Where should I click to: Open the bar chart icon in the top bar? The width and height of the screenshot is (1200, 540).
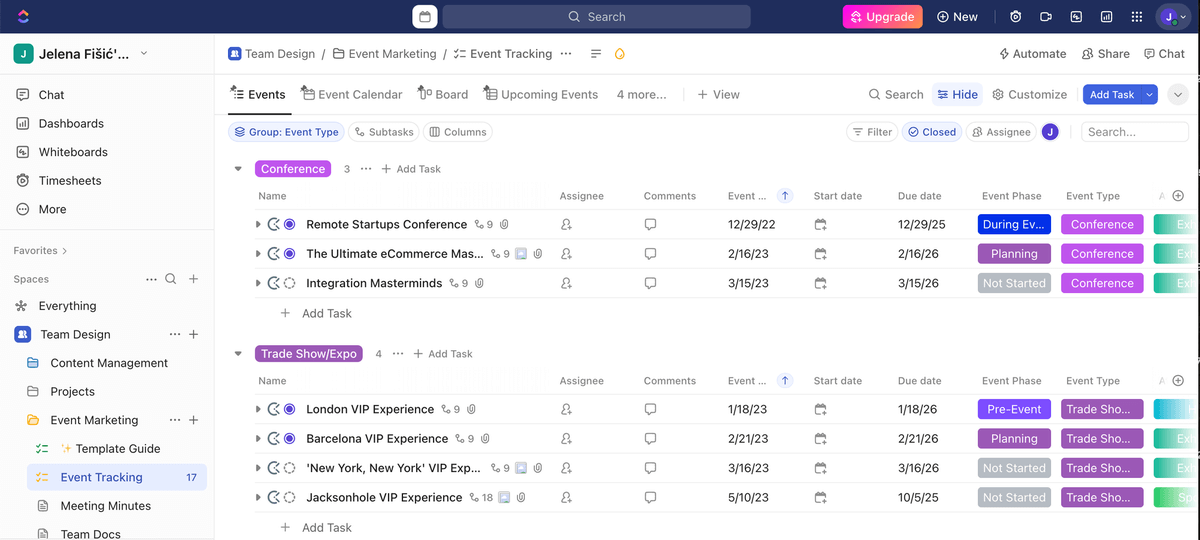click(1106, 17)
